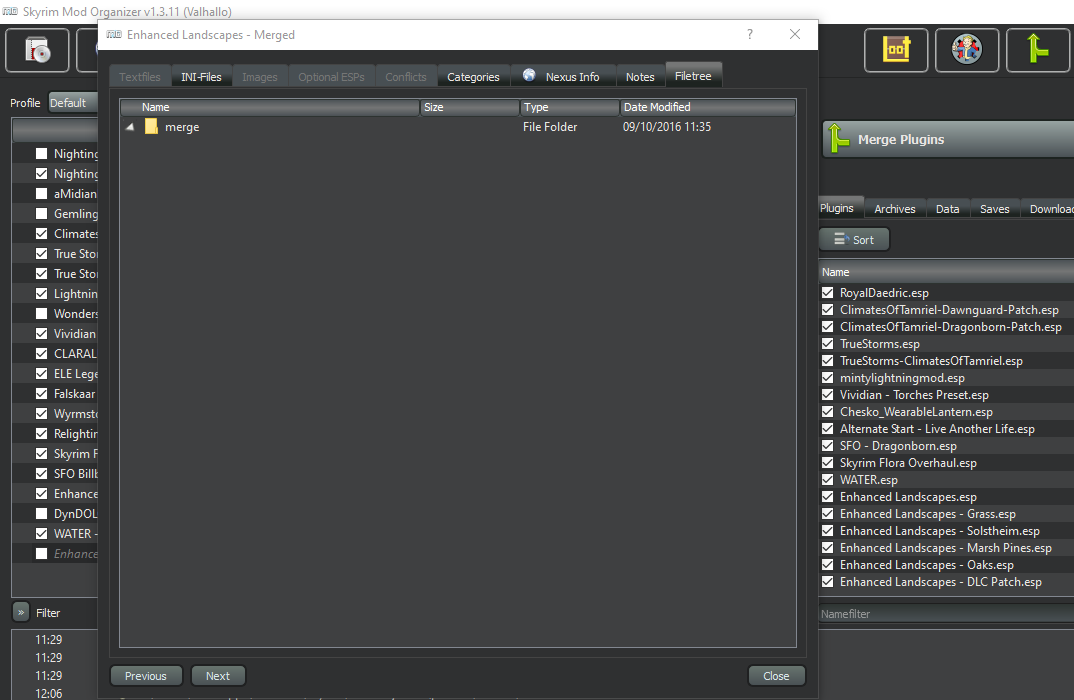Click the Next button
The width and height of the screenshot is (1074, 700).
[x=218, y=675]
